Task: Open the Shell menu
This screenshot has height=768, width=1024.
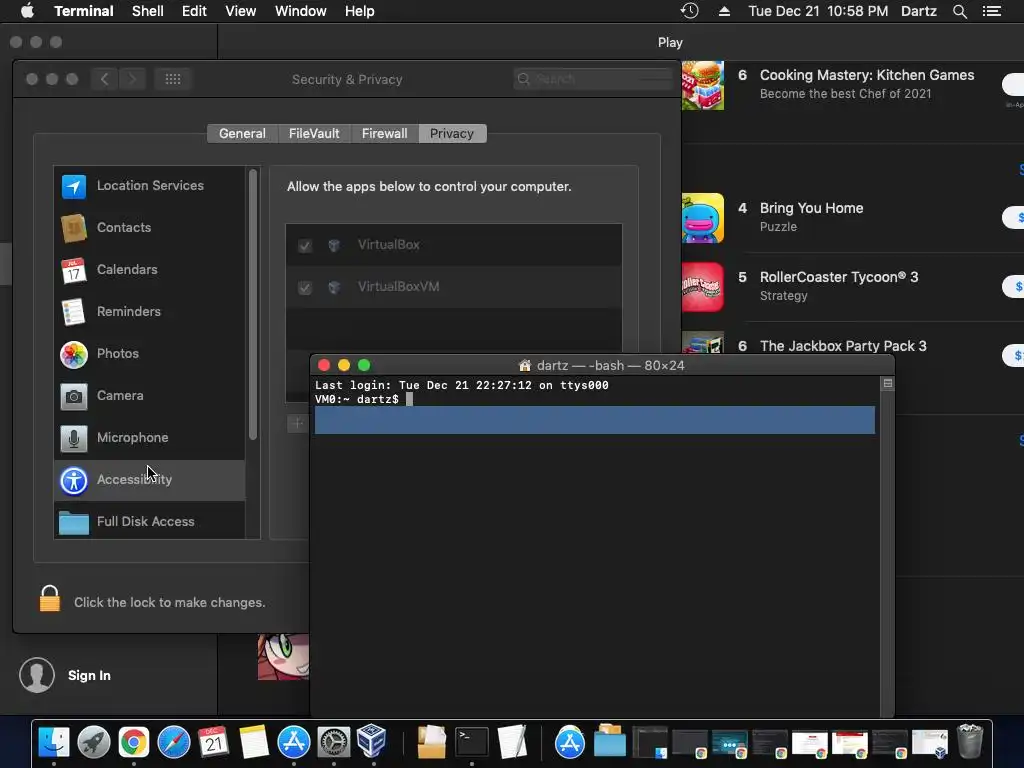Action: [148, 11]
